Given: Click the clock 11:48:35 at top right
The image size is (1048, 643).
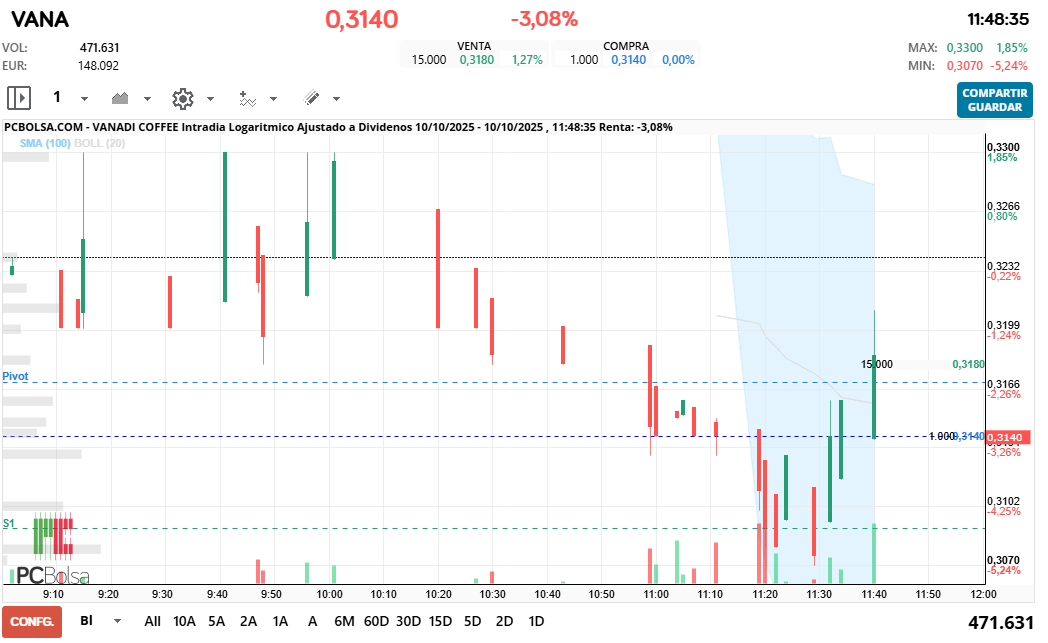Looking at the screenshot, I should [998, 19].
